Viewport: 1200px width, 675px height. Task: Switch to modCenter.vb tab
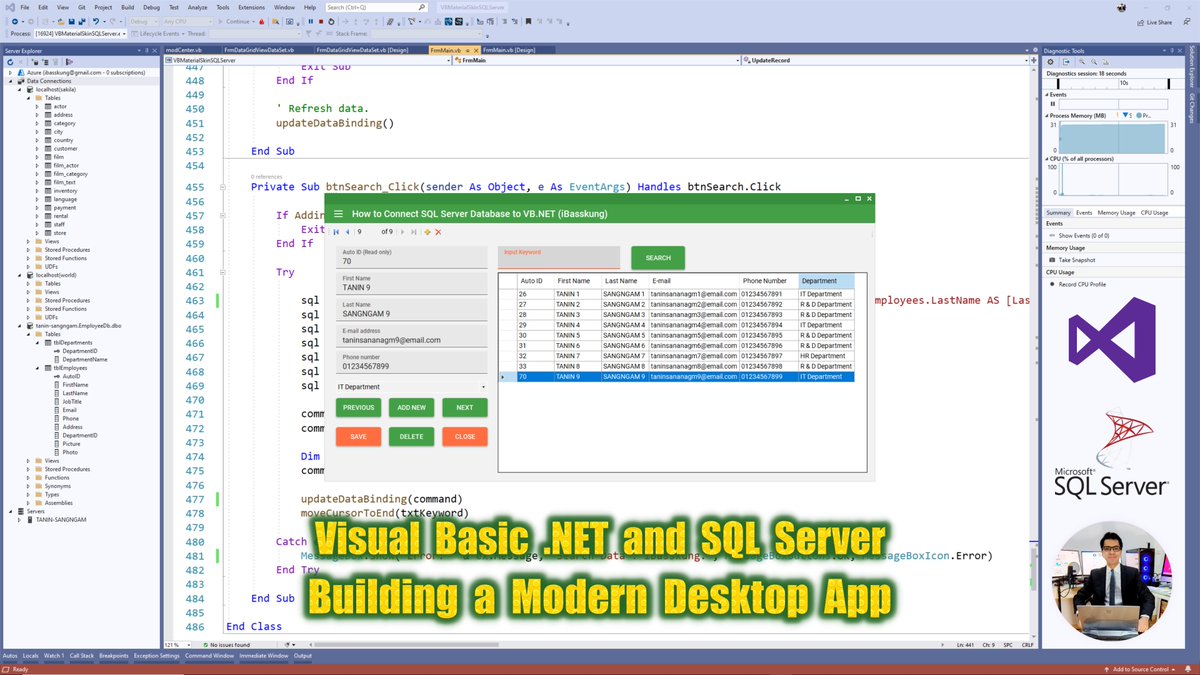(x=185, y=49)
